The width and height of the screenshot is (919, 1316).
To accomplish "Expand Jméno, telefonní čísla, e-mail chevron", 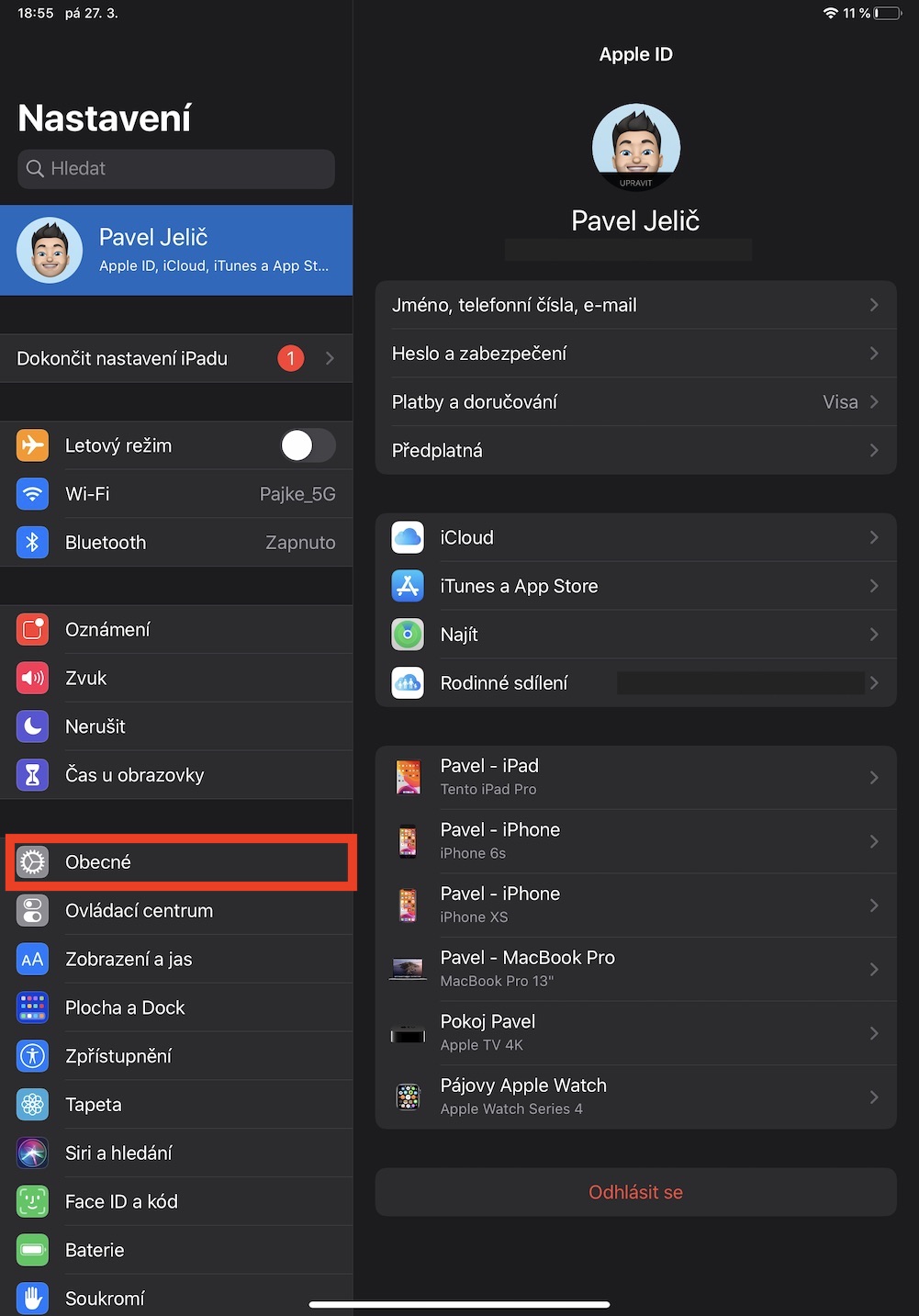I will tap(874, 305).
